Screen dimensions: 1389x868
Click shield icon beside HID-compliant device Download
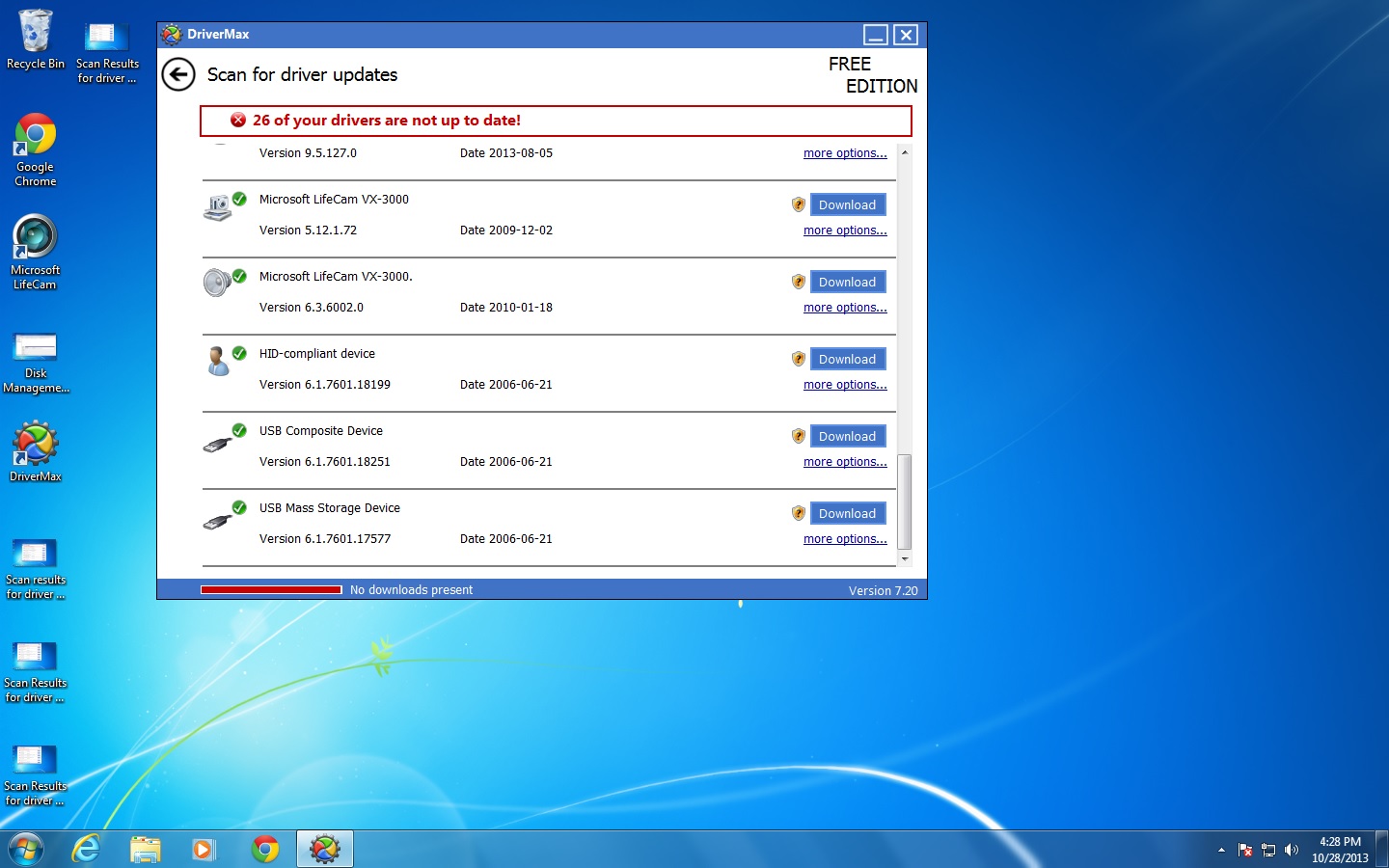tap(799, 359)
